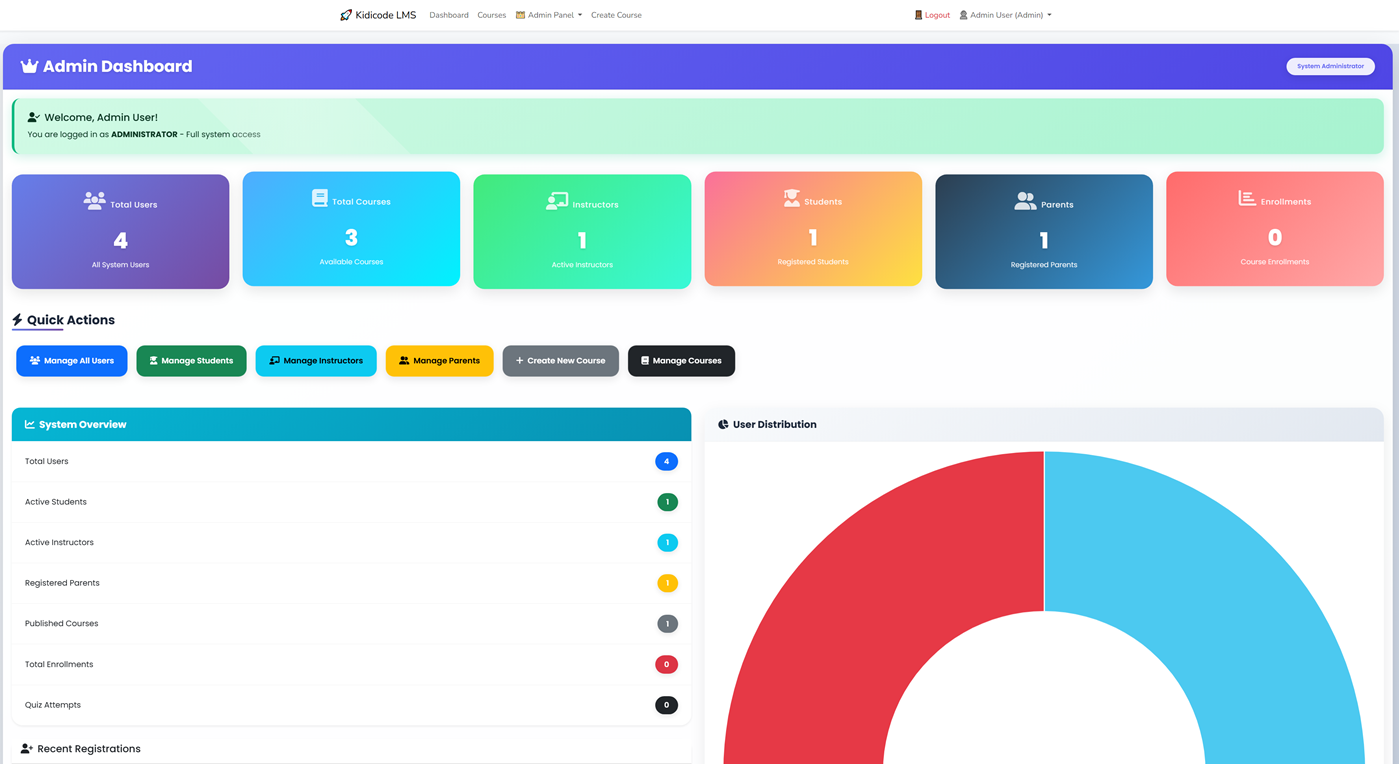Click the Kidicode LMS rocket logo icon

pyautogui.click(x=346, y=15)
